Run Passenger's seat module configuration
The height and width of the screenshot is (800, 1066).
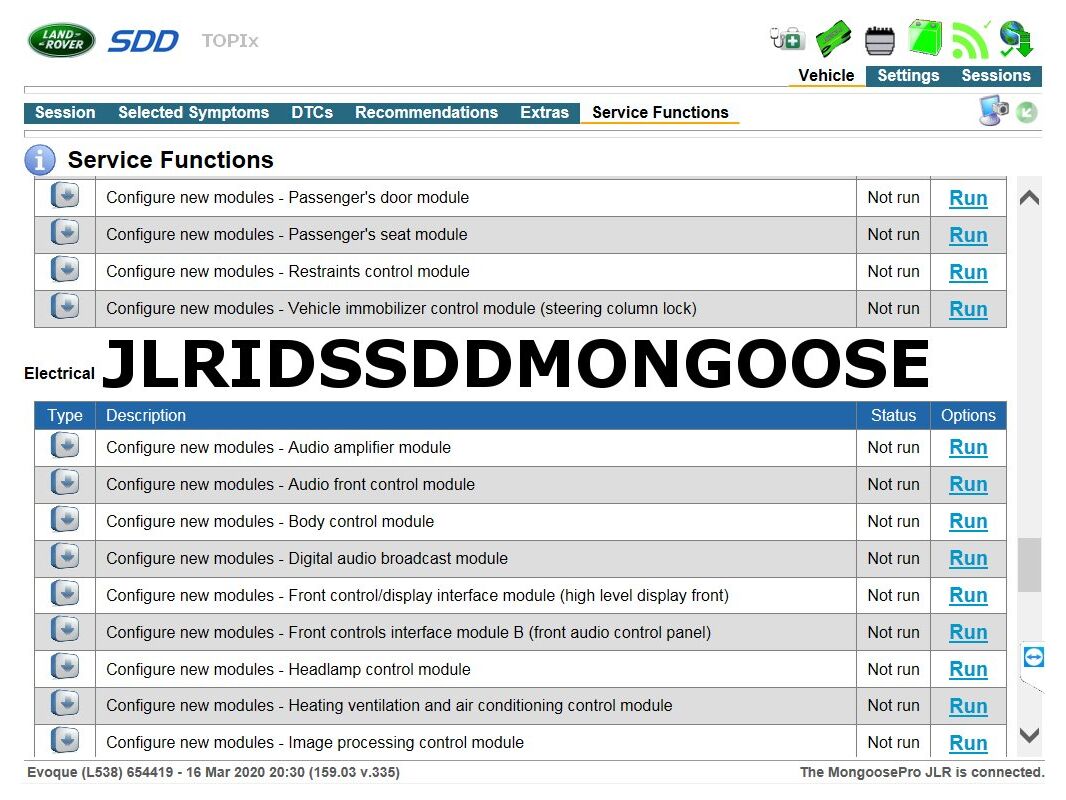[967, 235]
